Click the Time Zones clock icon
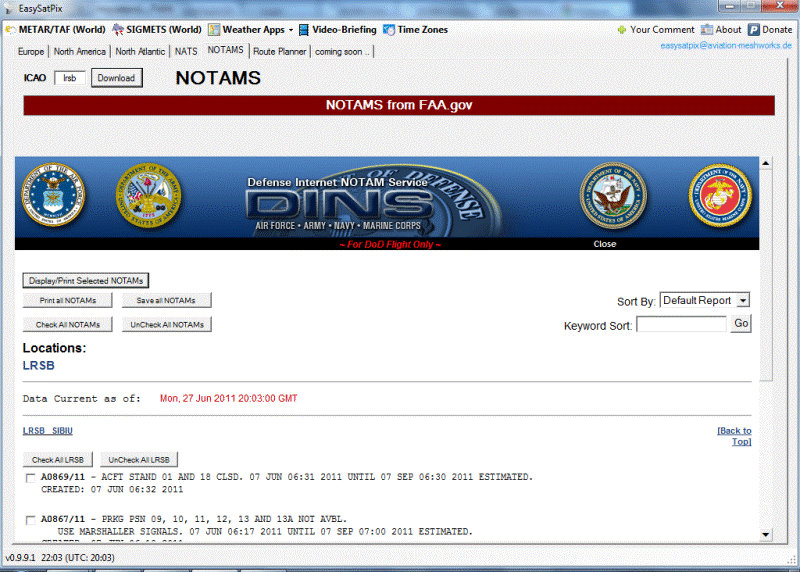This screenshot has height=572, width=800. point(389,30)
